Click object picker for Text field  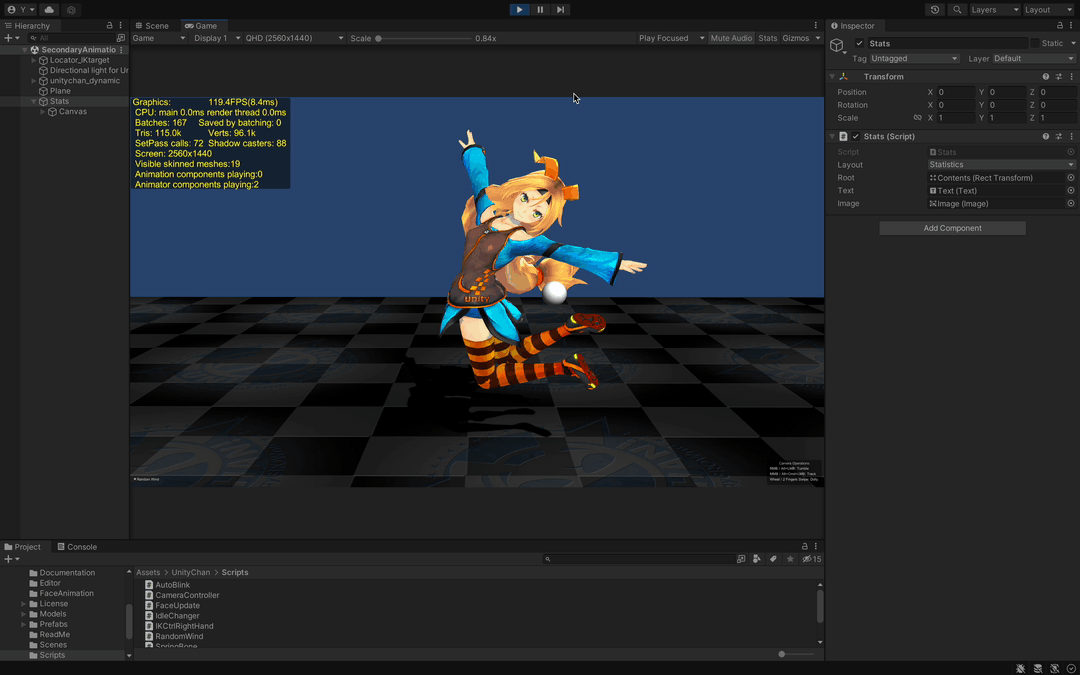(x=1071, y=191)
